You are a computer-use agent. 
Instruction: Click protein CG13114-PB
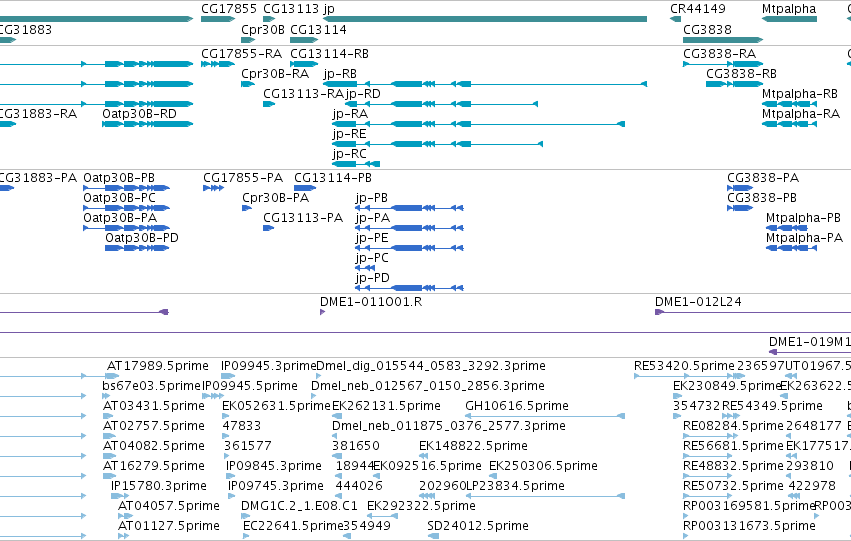tap(333, 178)
